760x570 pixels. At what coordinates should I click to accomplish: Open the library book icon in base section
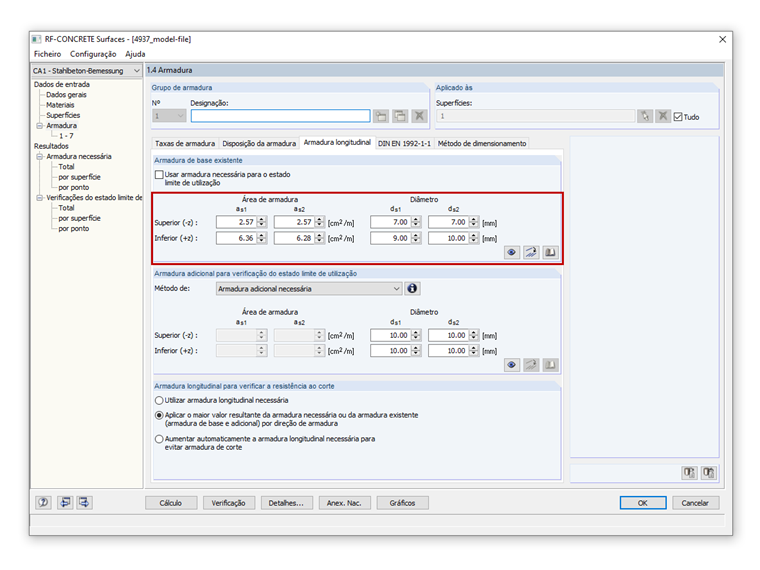click(550, 252)
